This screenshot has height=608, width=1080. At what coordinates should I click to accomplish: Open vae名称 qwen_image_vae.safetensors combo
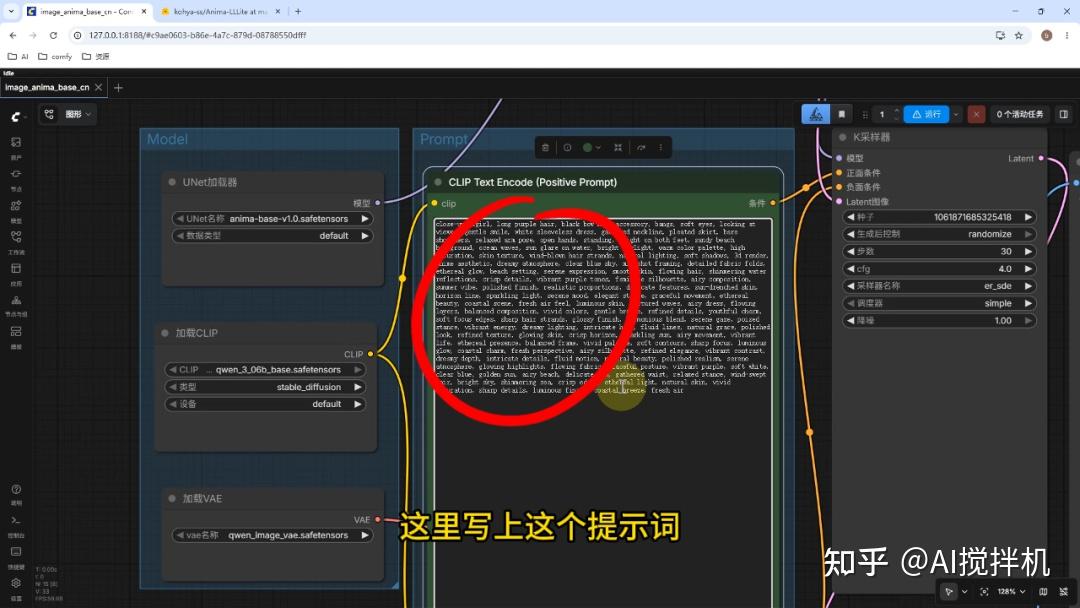272,535
